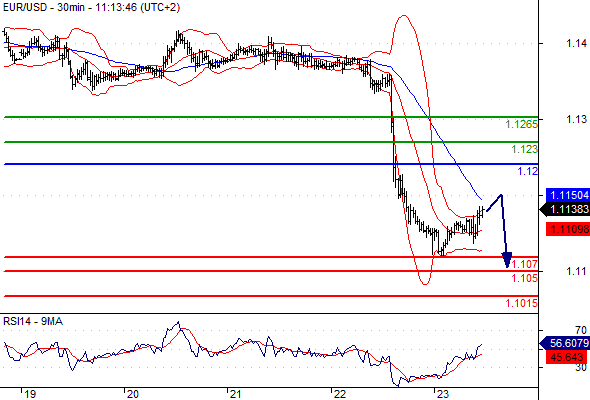
Task: Click the blue forecast arrow head
Action: 507,260
